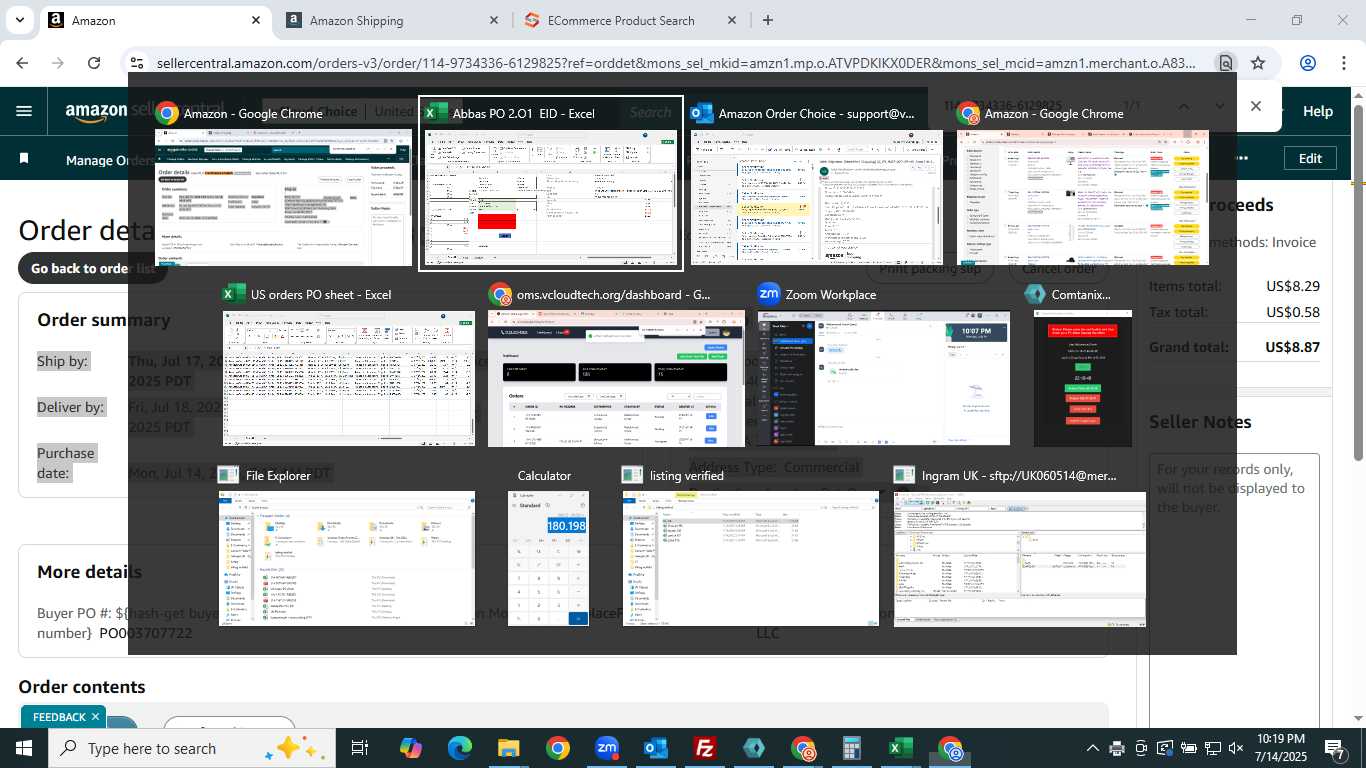Open Task View from the taskbar

tap(360, 748)
